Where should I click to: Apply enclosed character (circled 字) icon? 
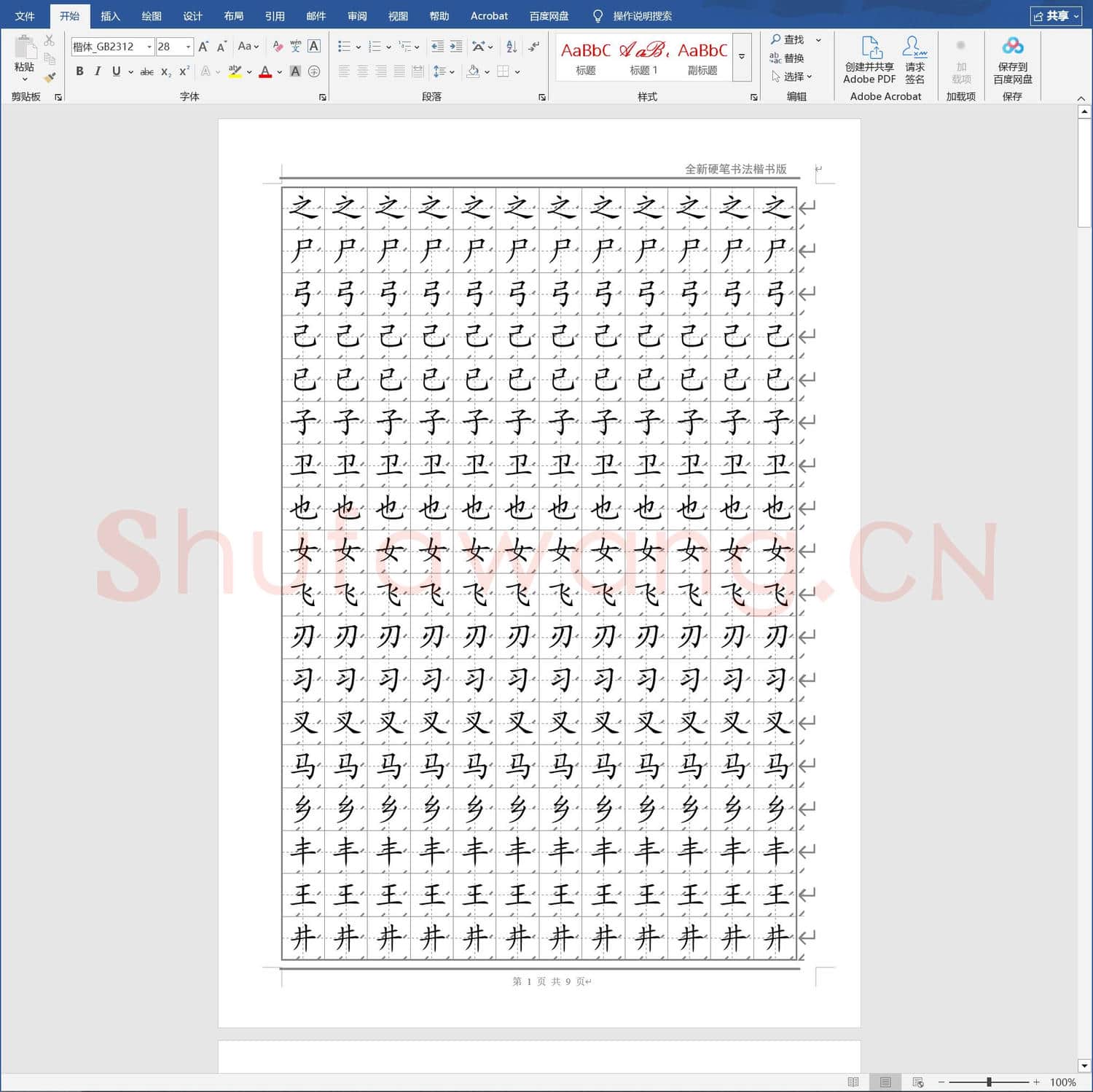point(314,71)
